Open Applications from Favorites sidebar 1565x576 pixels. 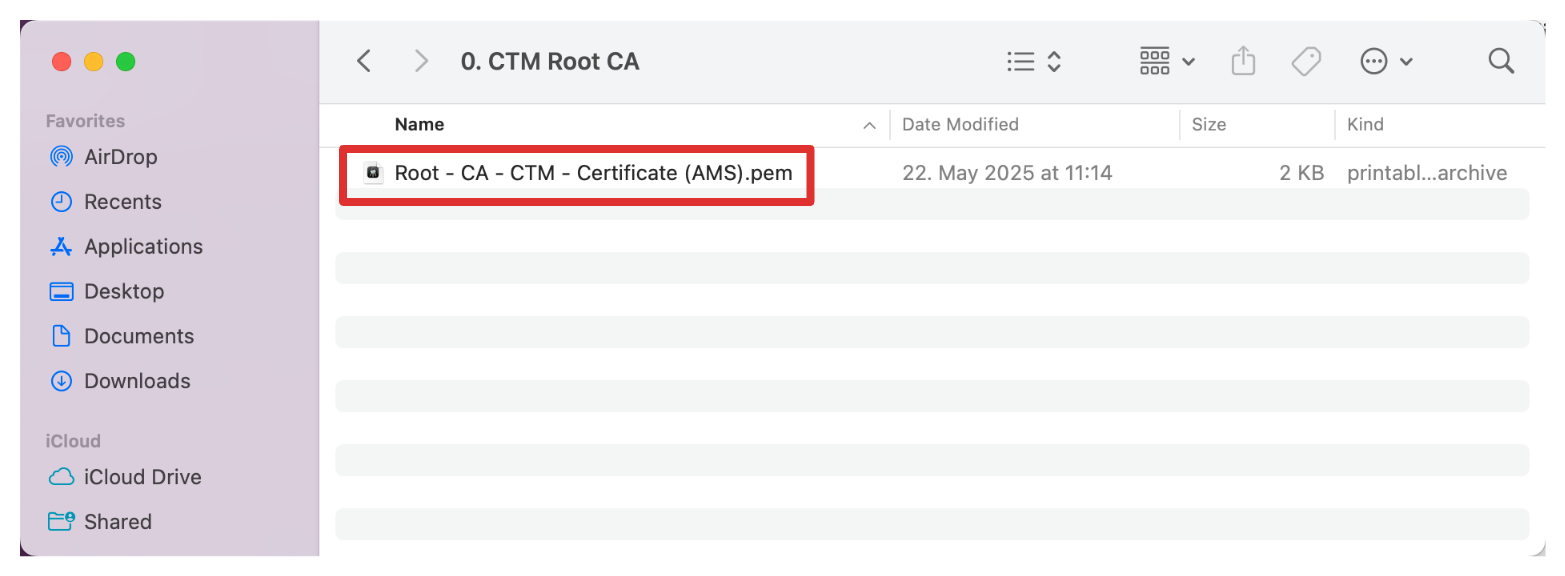coord(143,247)
